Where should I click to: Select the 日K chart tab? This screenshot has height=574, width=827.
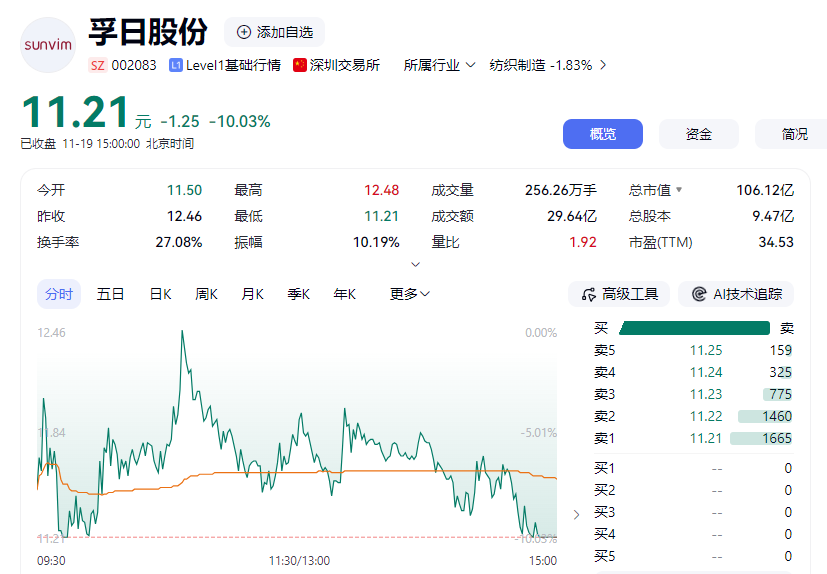160,294
